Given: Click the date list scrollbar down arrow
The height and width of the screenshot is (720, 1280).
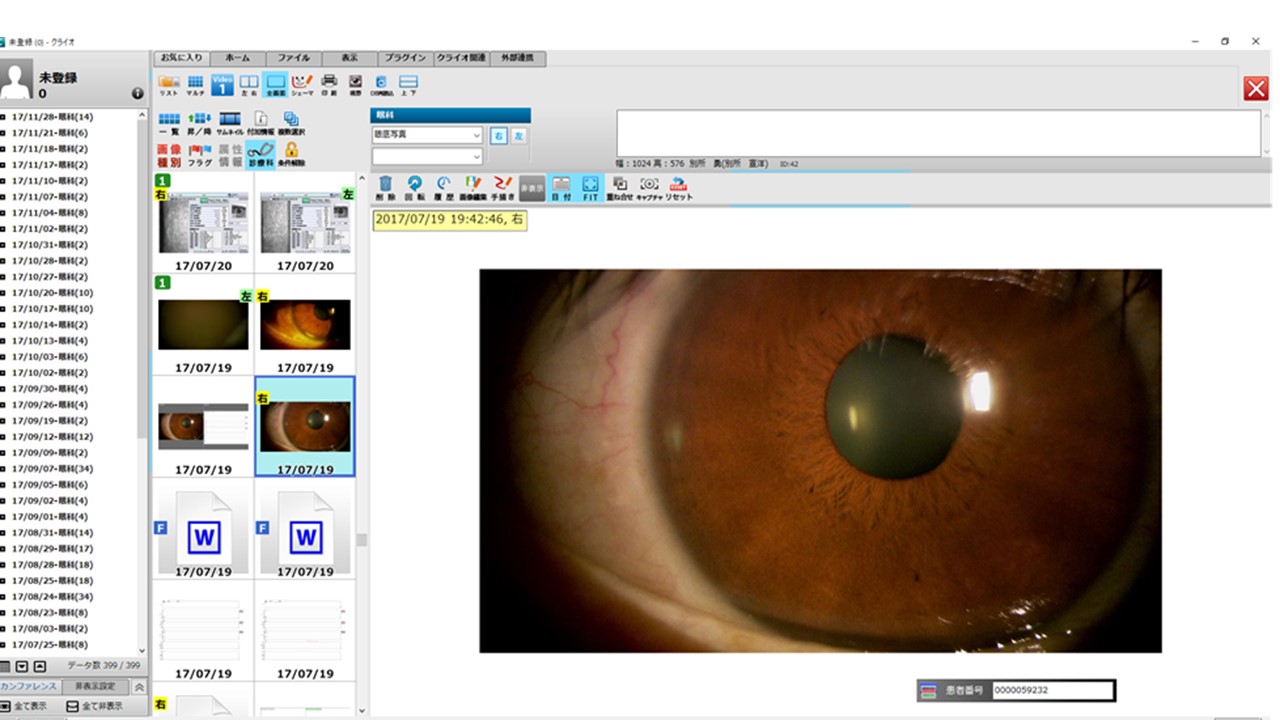Looking at the screenshot, I should (x=142, y=649).
